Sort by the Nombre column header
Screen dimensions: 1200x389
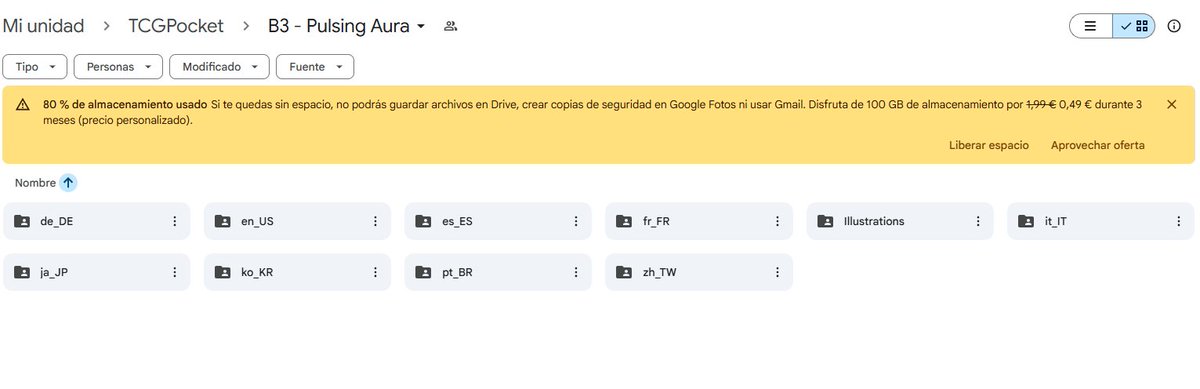(35, 183)
